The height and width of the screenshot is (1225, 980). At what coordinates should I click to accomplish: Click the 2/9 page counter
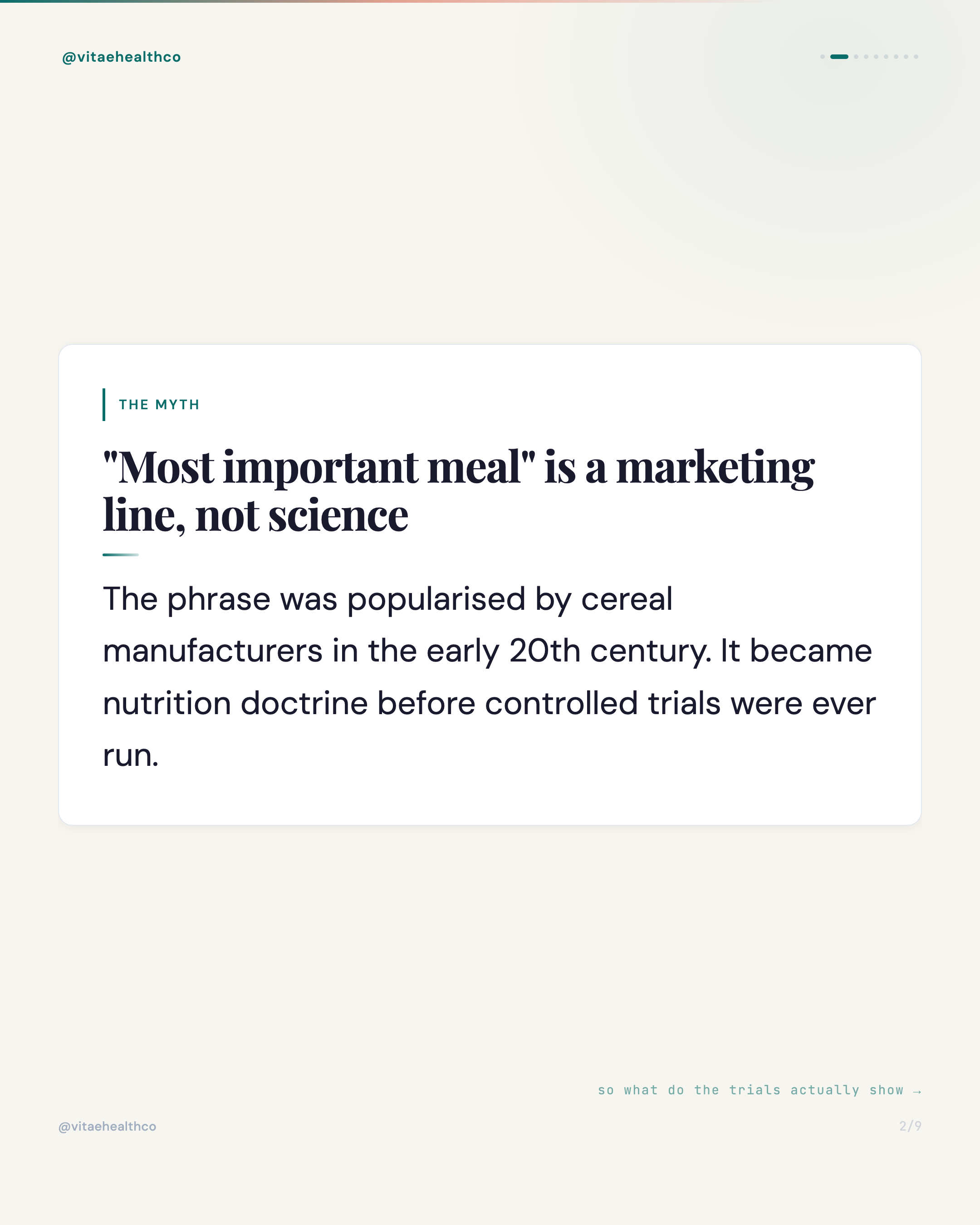(910, 1126)
